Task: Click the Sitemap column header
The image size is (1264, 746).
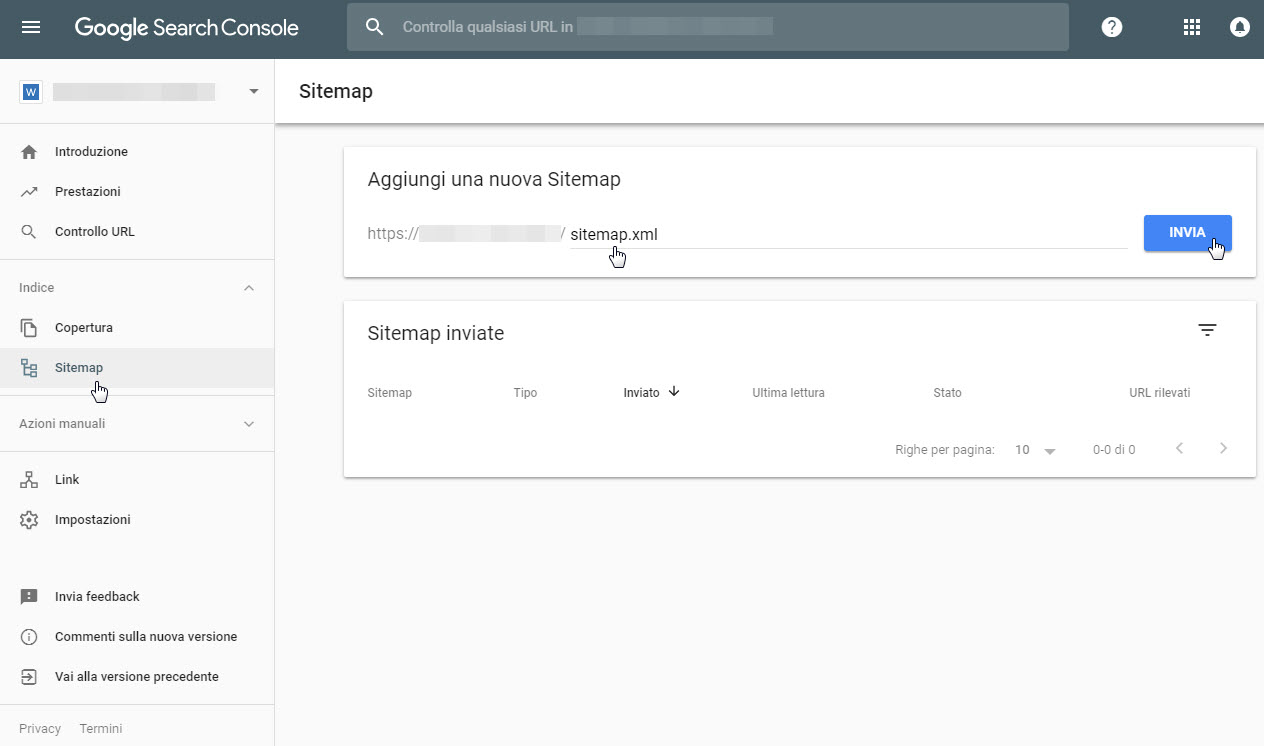Action: click(x=390, y=393)
